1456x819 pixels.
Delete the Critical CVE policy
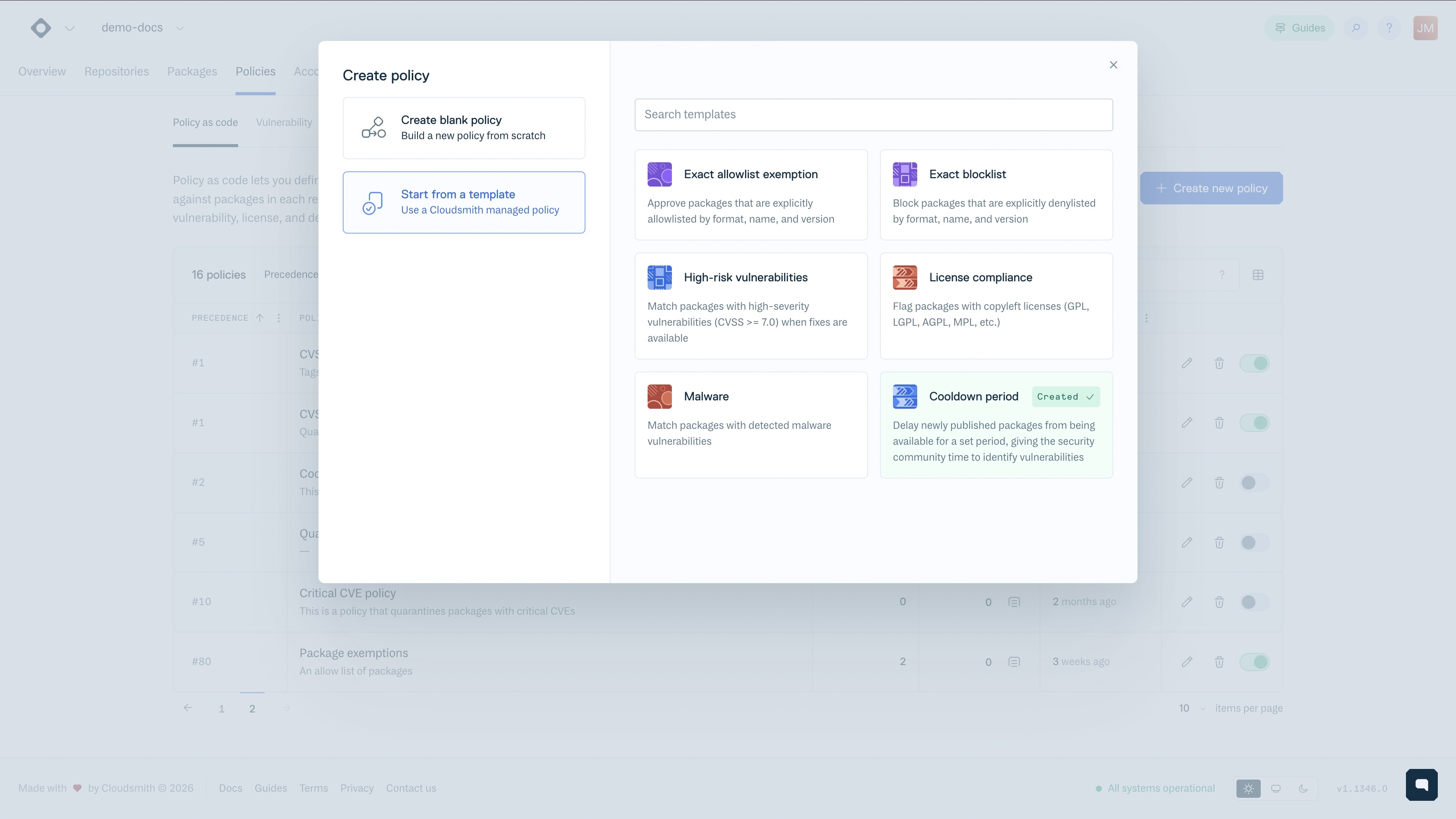1219,602
